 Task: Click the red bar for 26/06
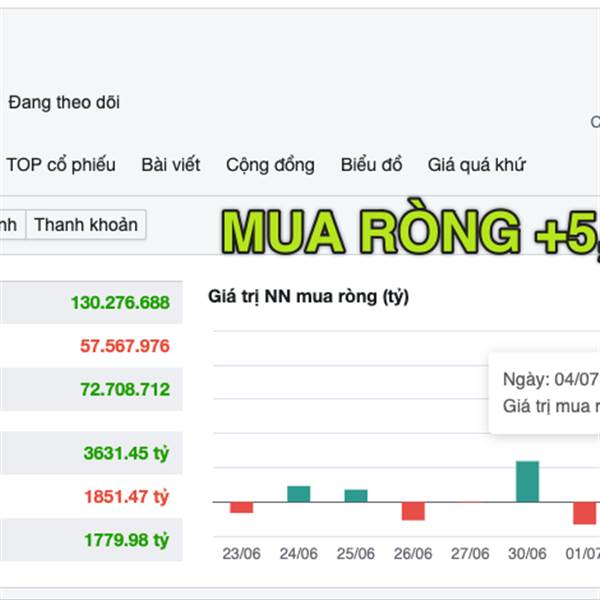pyautogui.click(x=413, y=511)
